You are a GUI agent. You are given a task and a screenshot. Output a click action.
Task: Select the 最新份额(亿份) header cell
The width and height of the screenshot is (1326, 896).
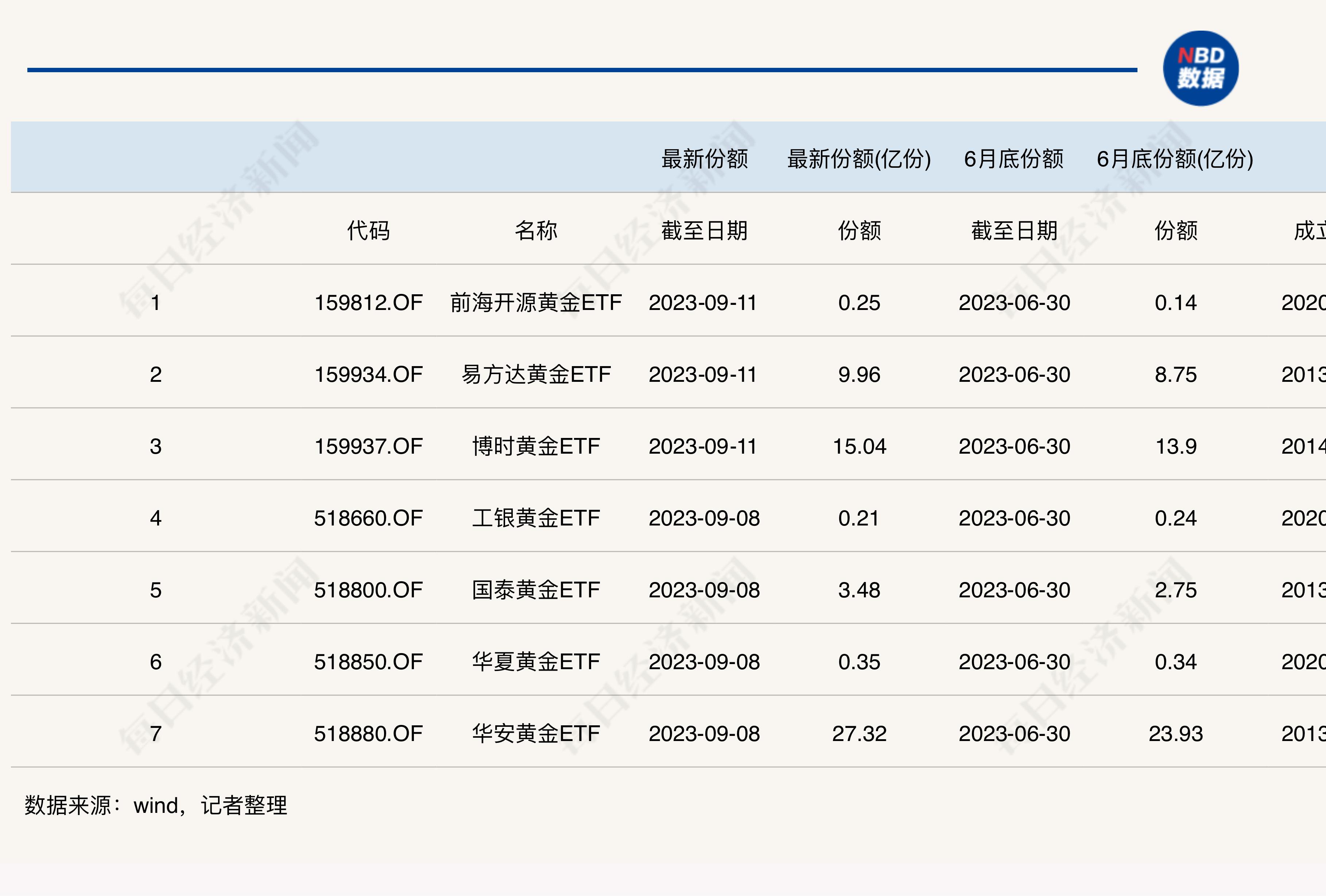[859, 159]
